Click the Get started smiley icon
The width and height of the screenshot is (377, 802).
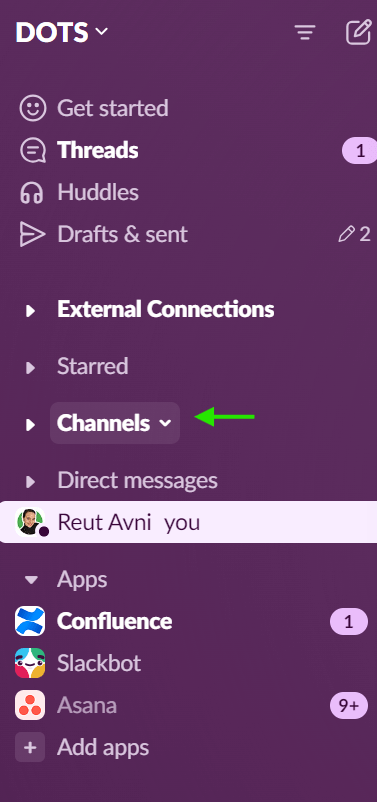32,108
